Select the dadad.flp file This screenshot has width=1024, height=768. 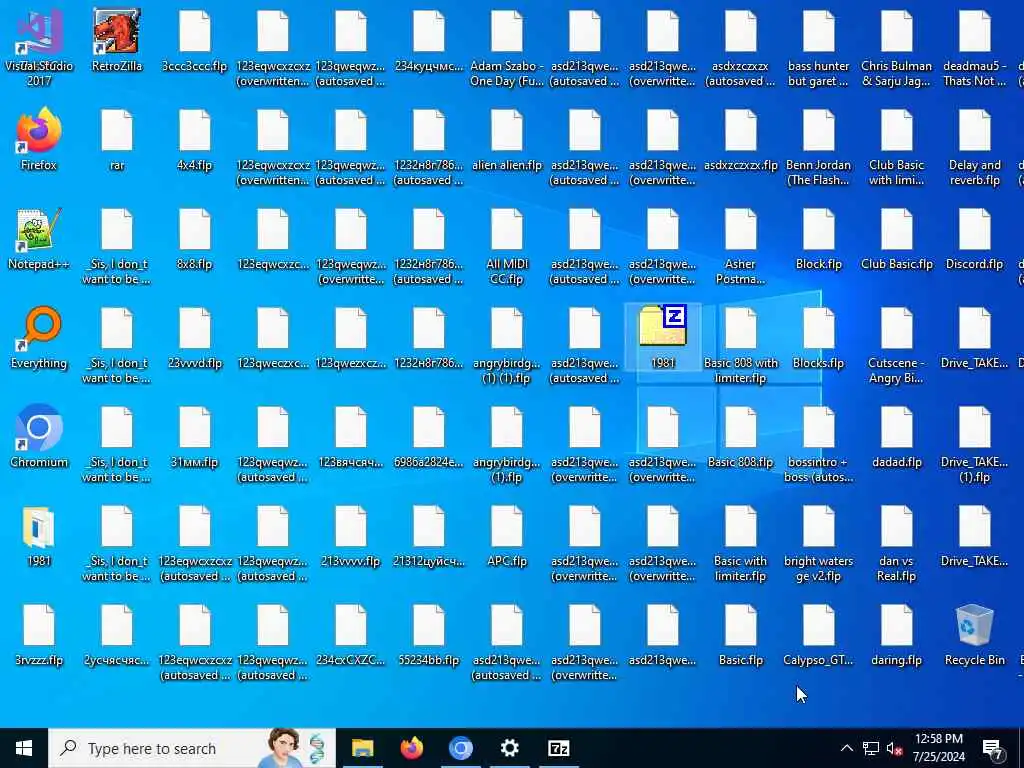[x=897, y=438]
